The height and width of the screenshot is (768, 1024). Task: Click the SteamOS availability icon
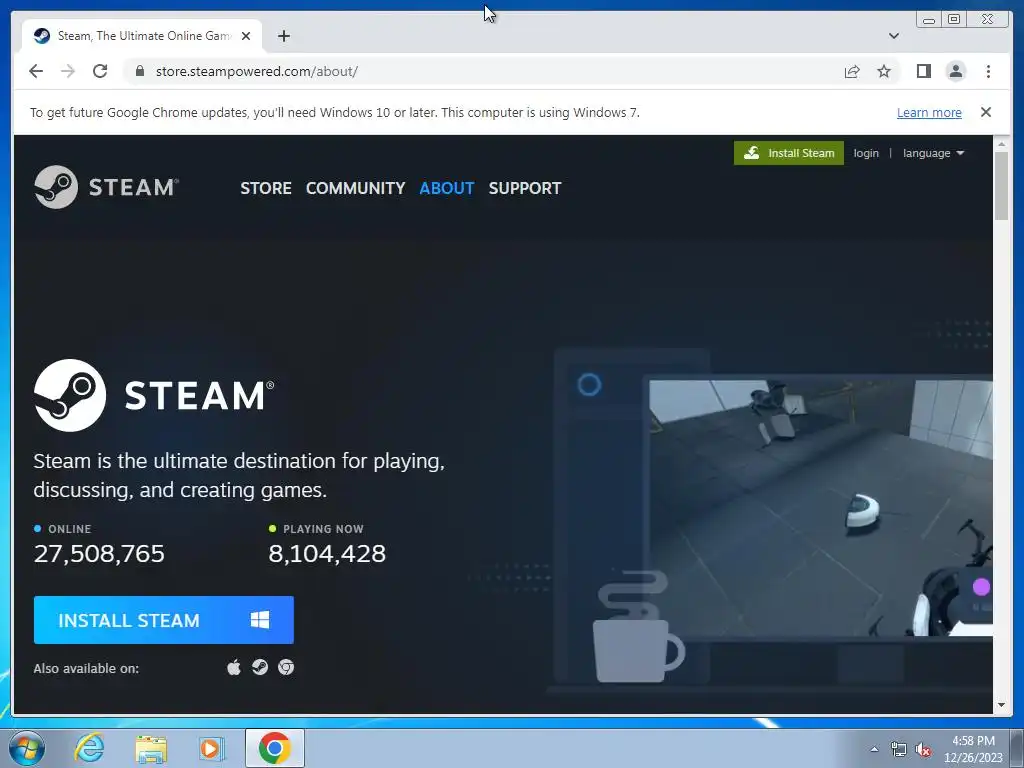[x=260, y=667]
